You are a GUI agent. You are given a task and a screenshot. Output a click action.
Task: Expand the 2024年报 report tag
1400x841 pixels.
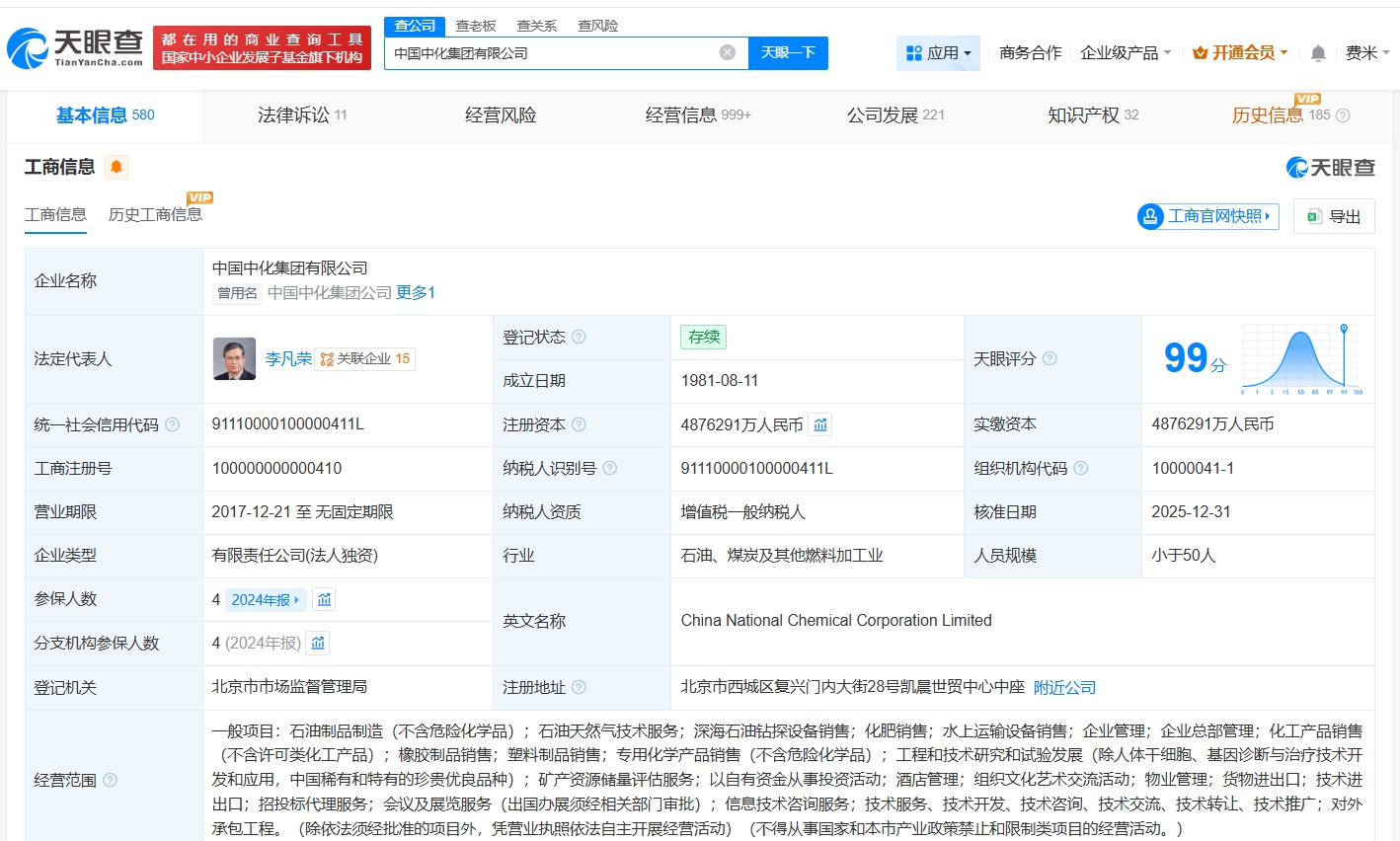point(266,599)
